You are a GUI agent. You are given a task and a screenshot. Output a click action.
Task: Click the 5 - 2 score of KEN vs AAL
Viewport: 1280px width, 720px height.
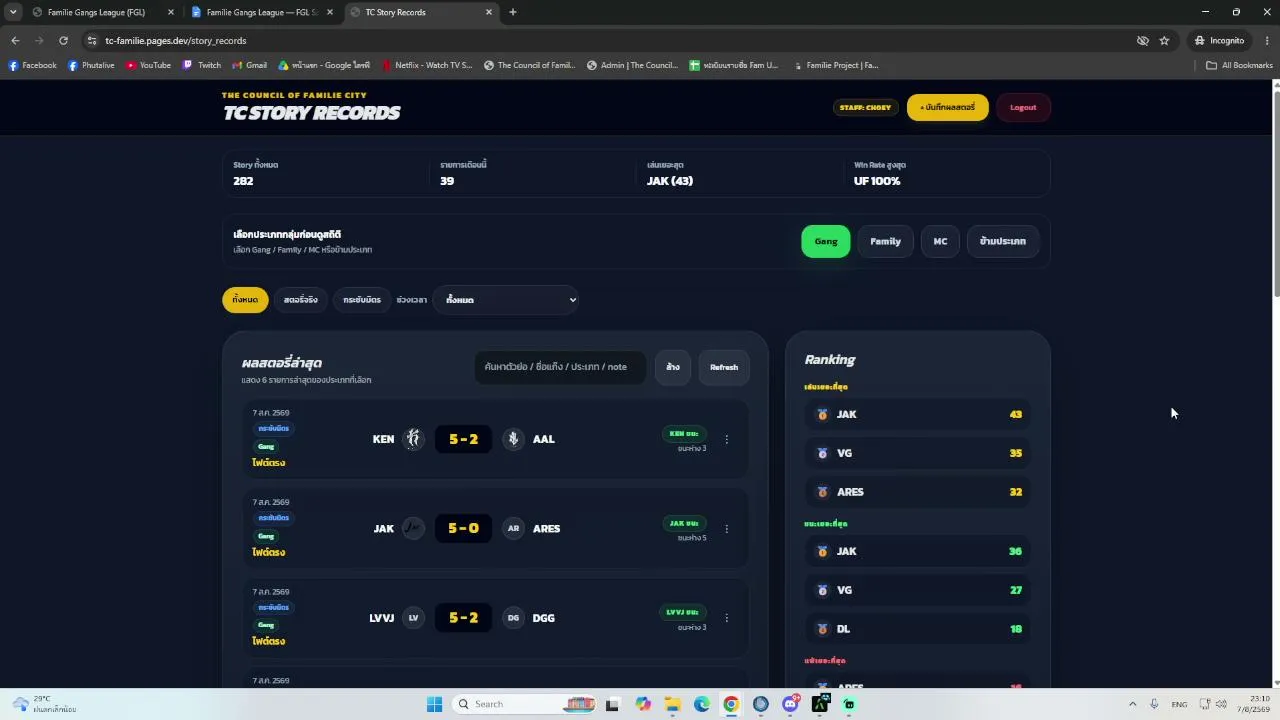pos(463,439)
